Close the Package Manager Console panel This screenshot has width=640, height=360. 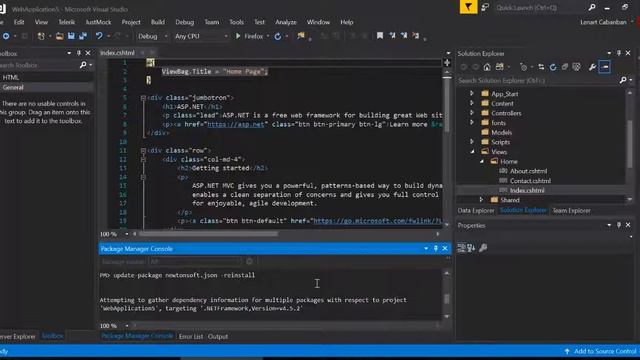445,248
